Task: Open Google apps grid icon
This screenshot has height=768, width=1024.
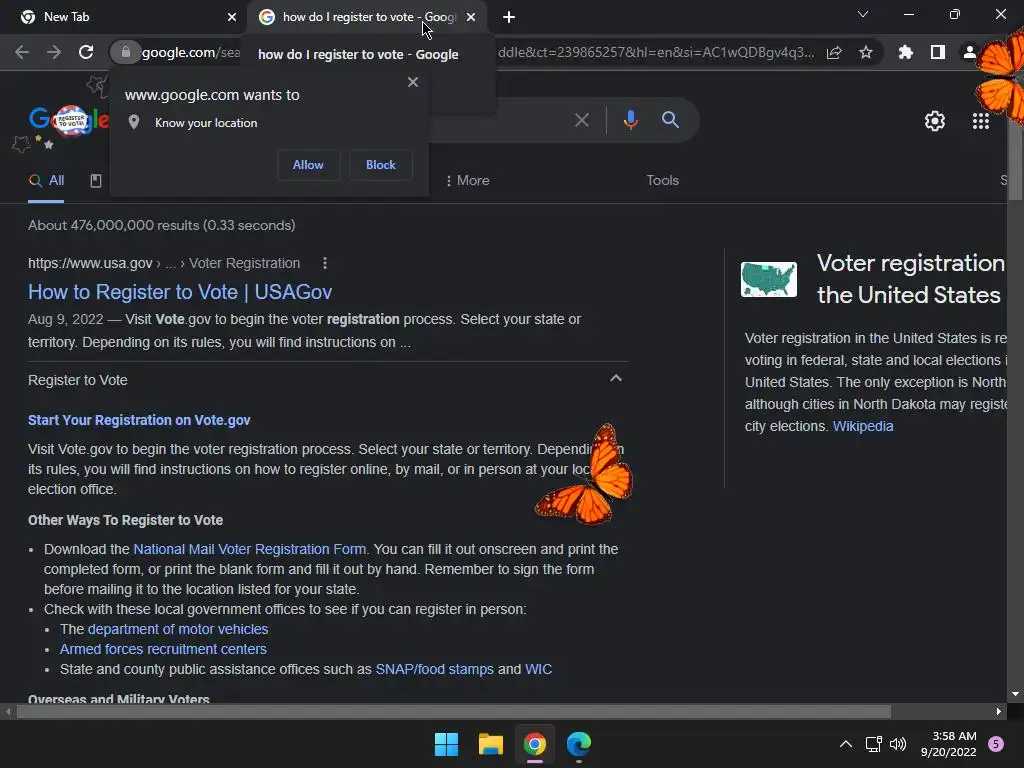Action: [x=981, y=121]
